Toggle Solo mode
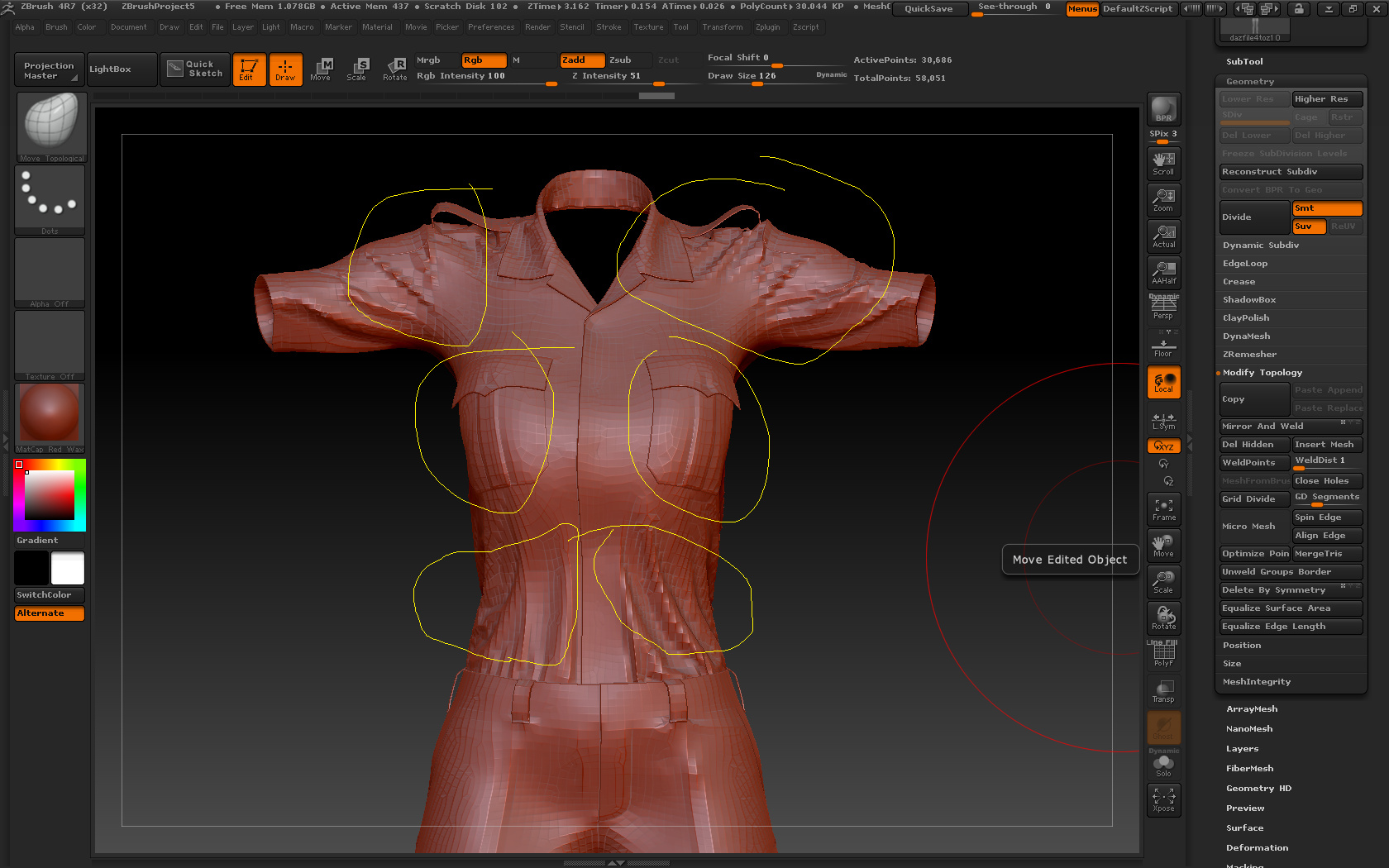Image resolution: width=1389 pixels, height=868 pixels. click(x=1163, y=763)
